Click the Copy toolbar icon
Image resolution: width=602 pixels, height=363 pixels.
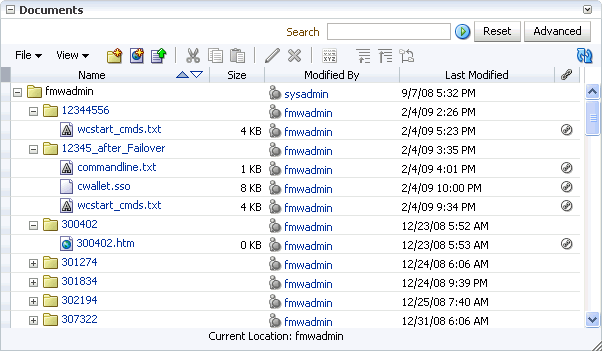(x=215, y=56)
